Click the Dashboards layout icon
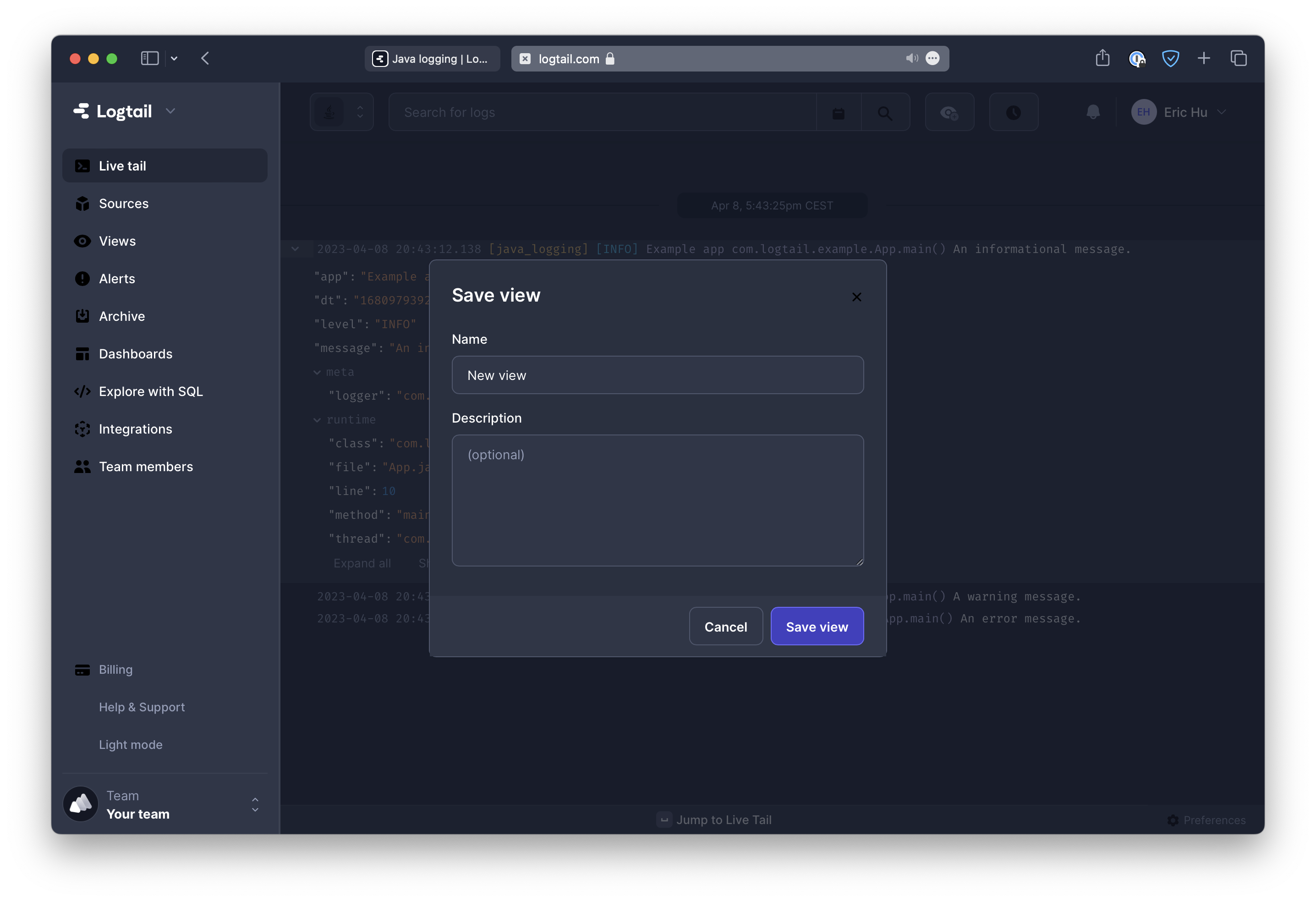Image resolution: width=1316 pixels, height=902 pixels. 82,353
